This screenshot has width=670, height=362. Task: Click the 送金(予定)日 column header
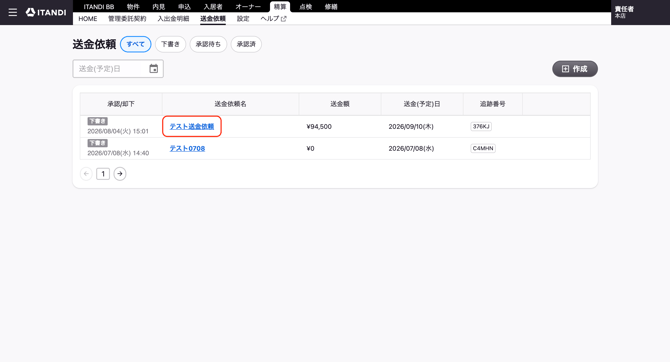pos(422,104)
